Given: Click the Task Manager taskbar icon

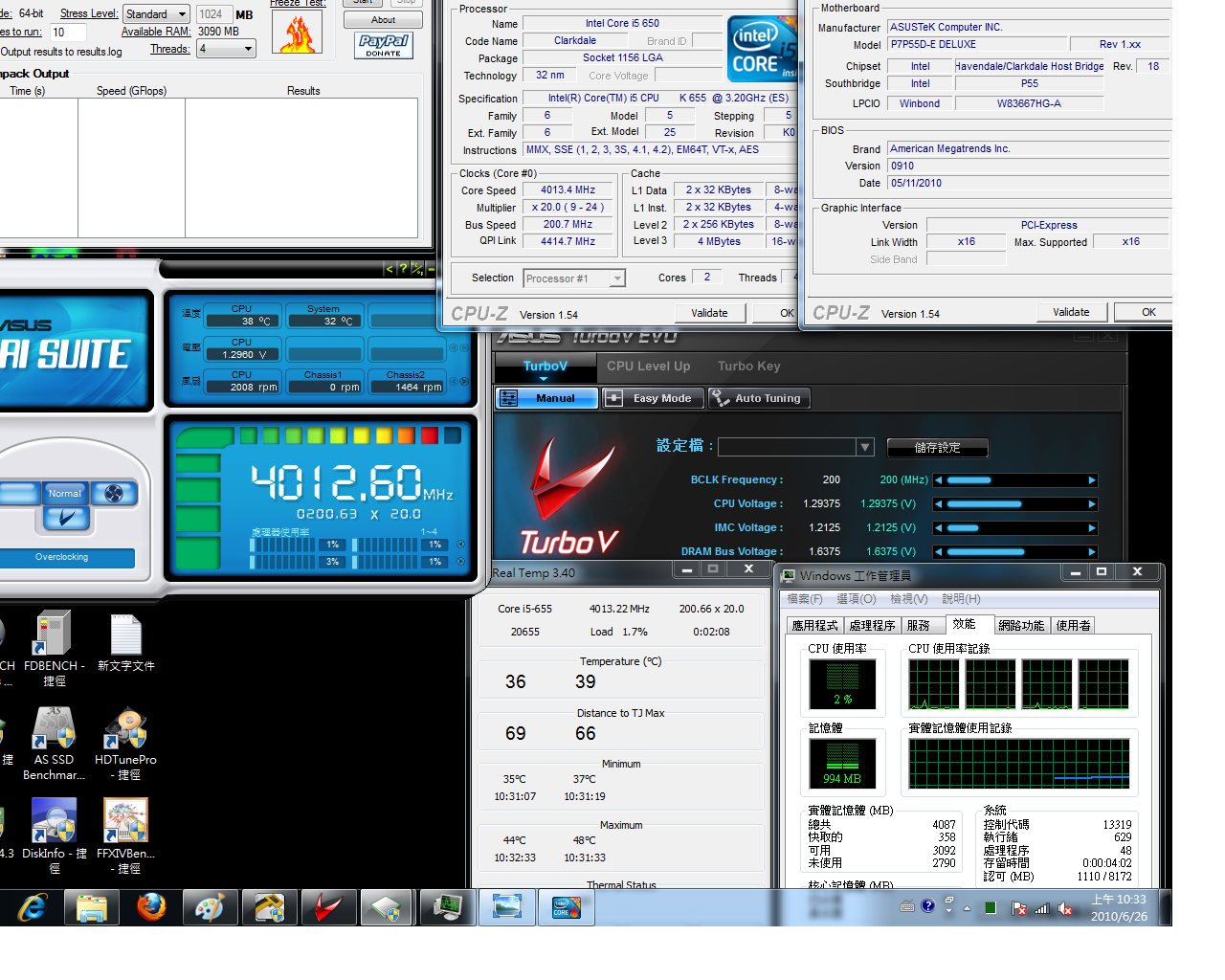Looking at the screenshot, I should pos(447,907).
